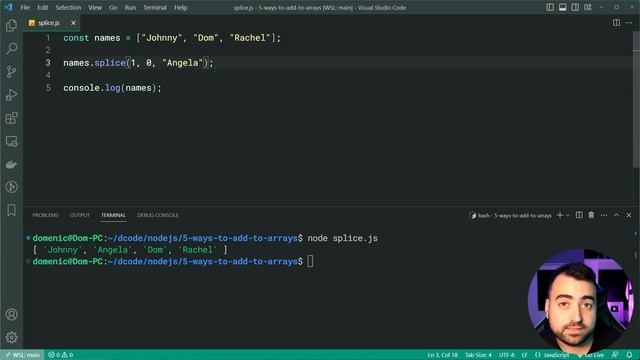Toggle the primary side bar layout icon
Image resolution: width=640 pixels, height=360 pixels.
pos(550,7)
